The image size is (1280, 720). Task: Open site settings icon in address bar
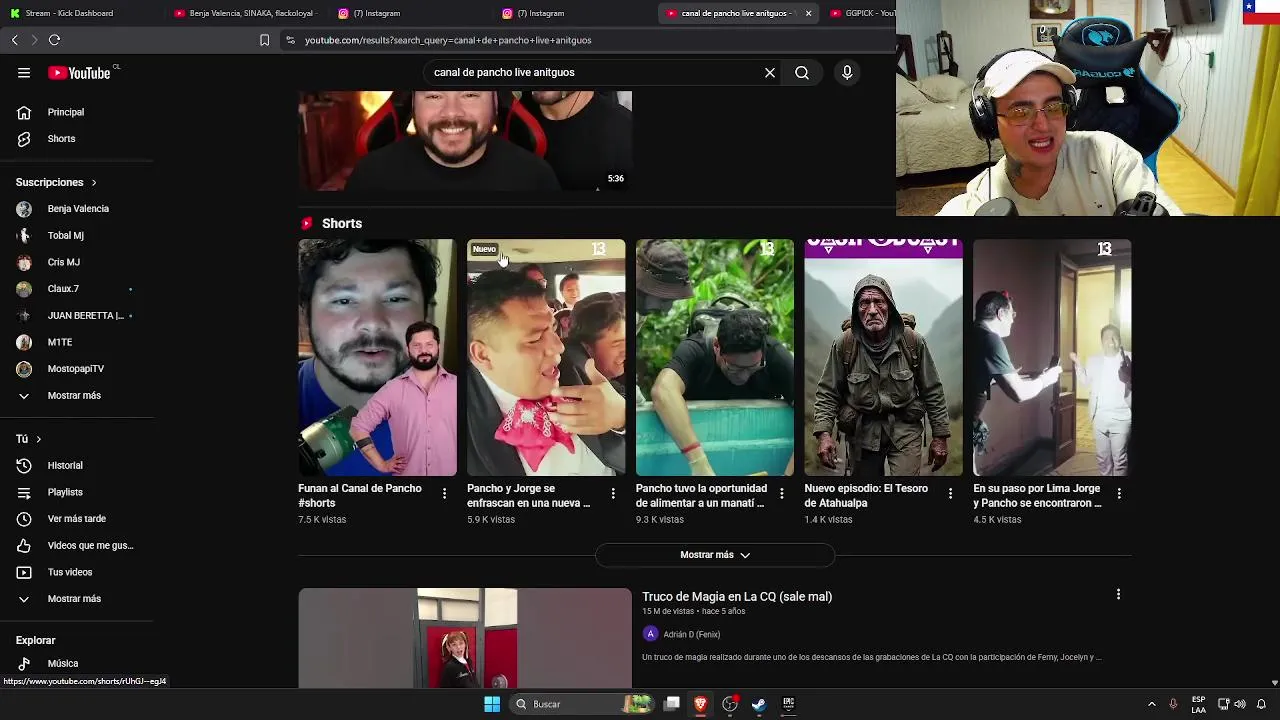pos(290,40)
